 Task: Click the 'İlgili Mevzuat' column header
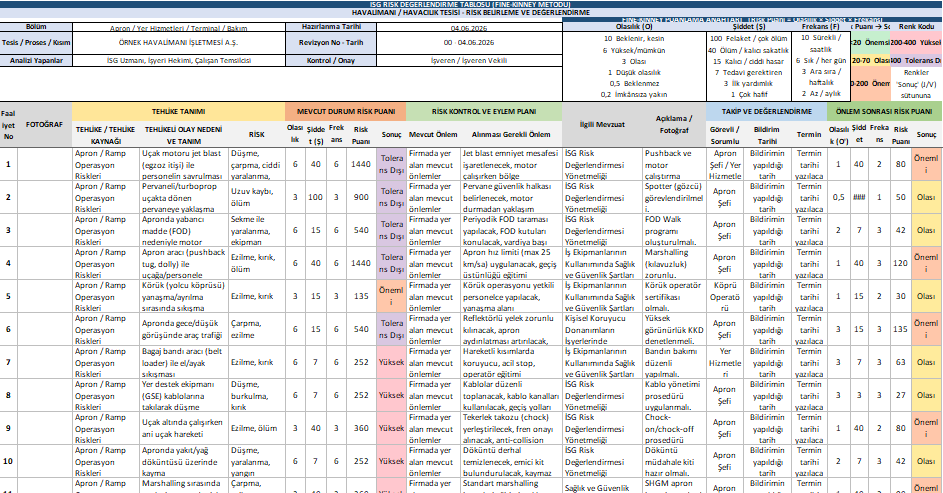[602, 124]
